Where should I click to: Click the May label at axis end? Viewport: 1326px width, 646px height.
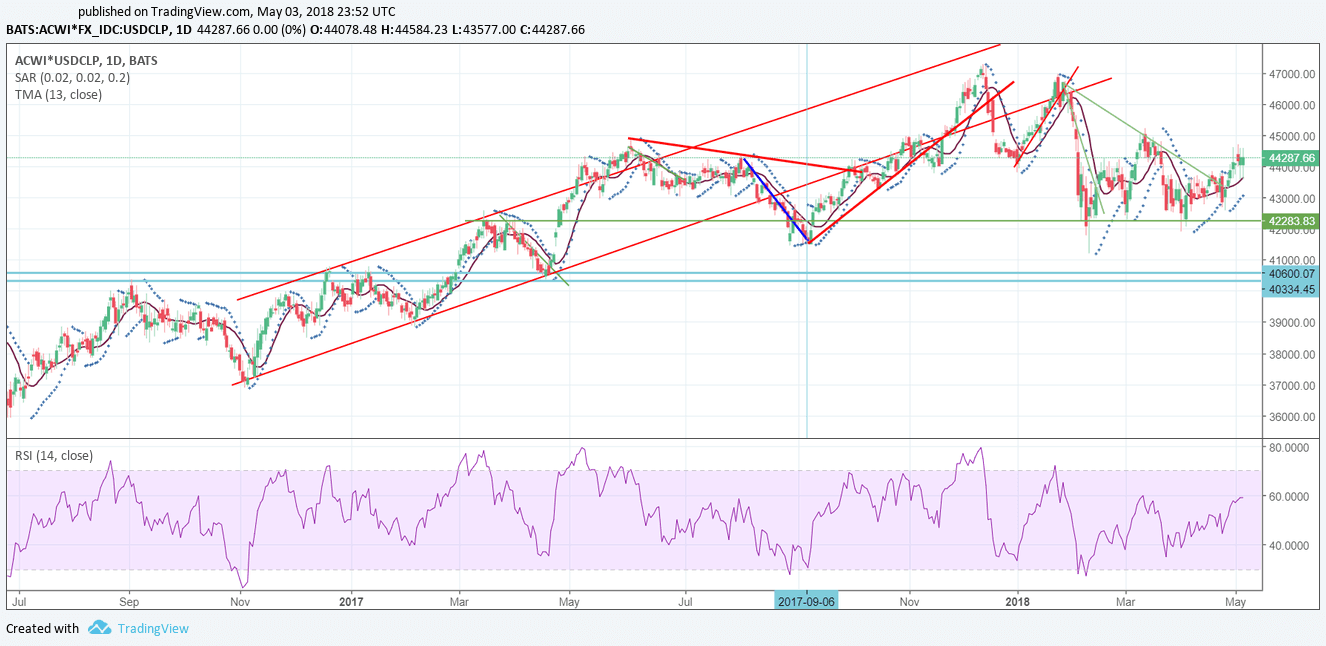click(1235, 602)
